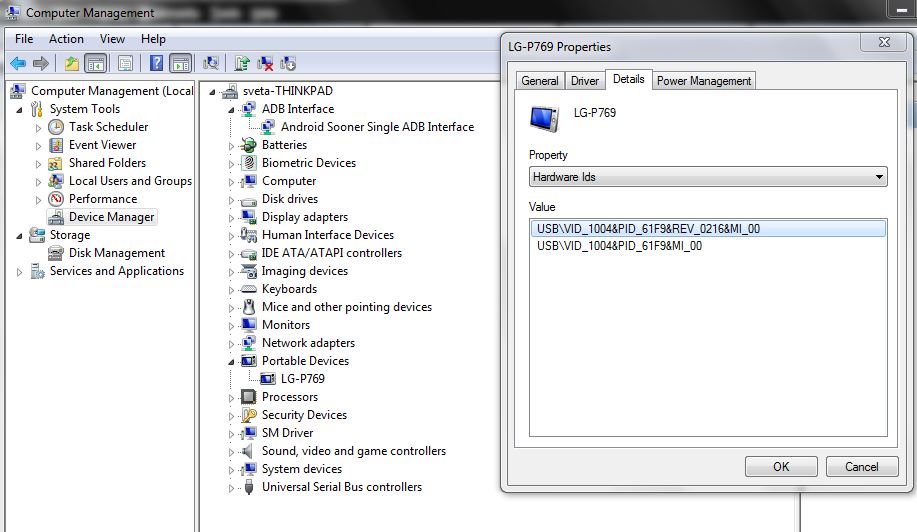Expand the Network adapters category arrow
The width and height of the screenshot is (917, 532).
click(x=232, y=344)
